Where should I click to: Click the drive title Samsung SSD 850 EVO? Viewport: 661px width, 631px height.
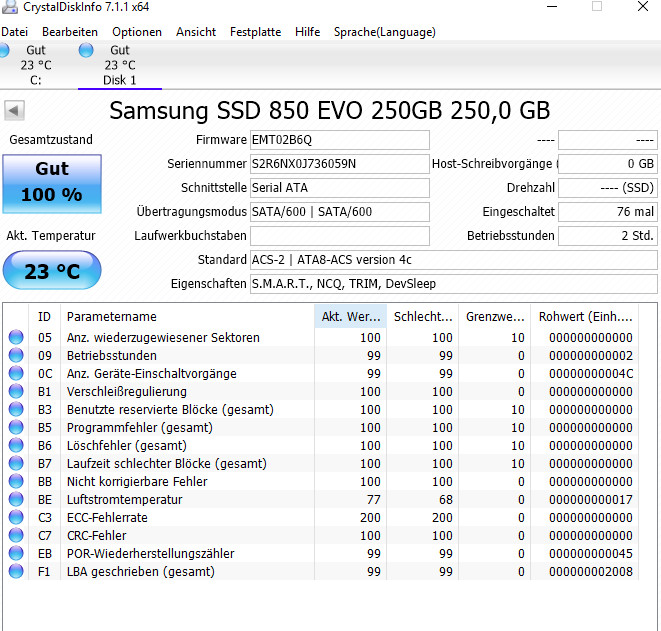point(330,111)
